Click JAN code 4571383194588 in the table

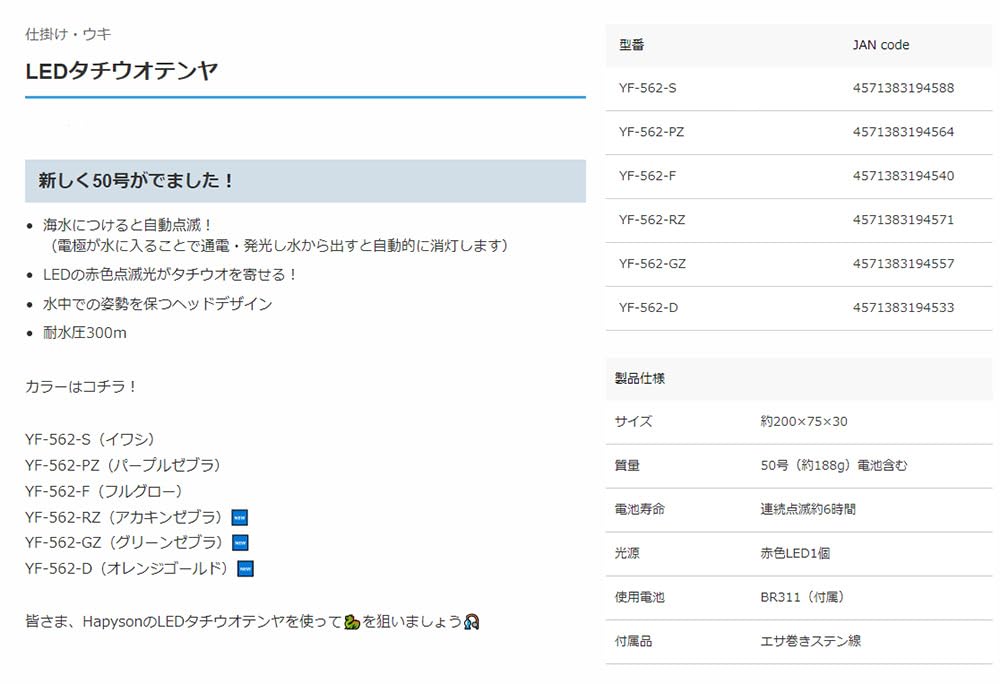coord(903,88)
